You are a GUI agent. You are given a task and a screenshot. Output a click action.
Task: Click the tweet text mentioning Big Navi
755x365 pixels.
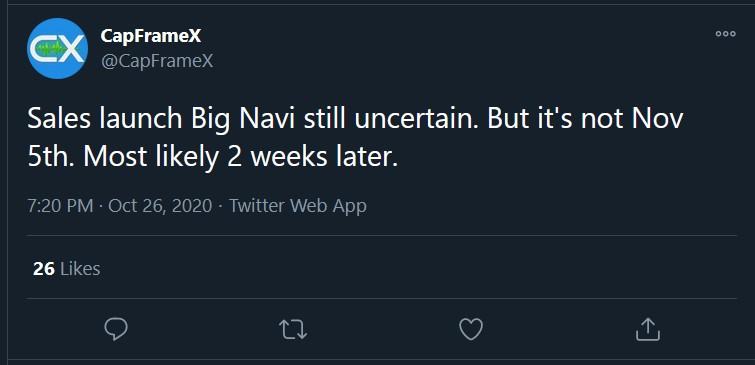pos(355,138)
